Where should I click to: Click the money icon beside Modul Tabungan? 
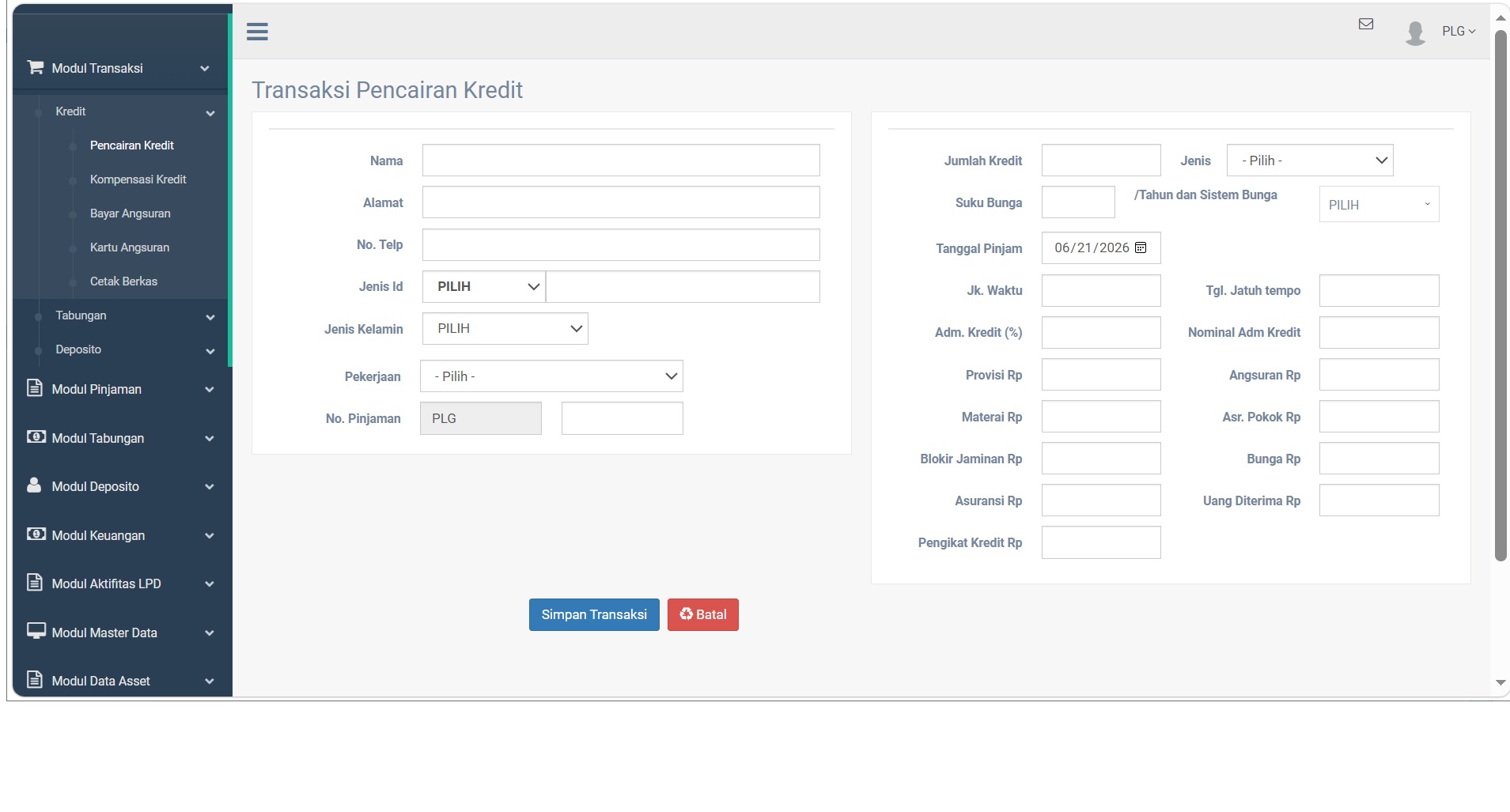click(x=36, y=436)
